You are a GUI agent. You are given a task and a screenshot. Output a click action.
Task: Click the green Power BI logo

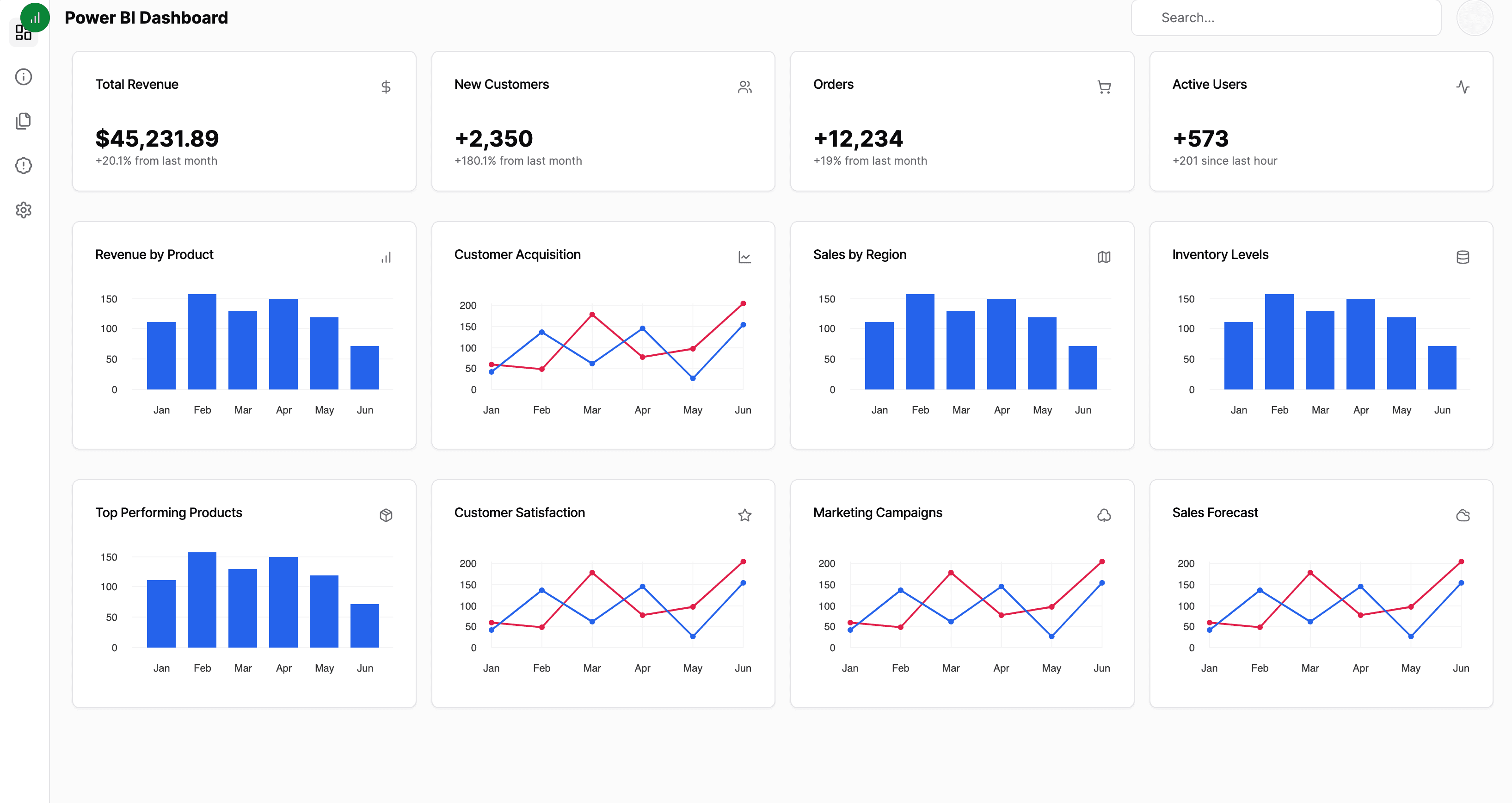point(35,17)
